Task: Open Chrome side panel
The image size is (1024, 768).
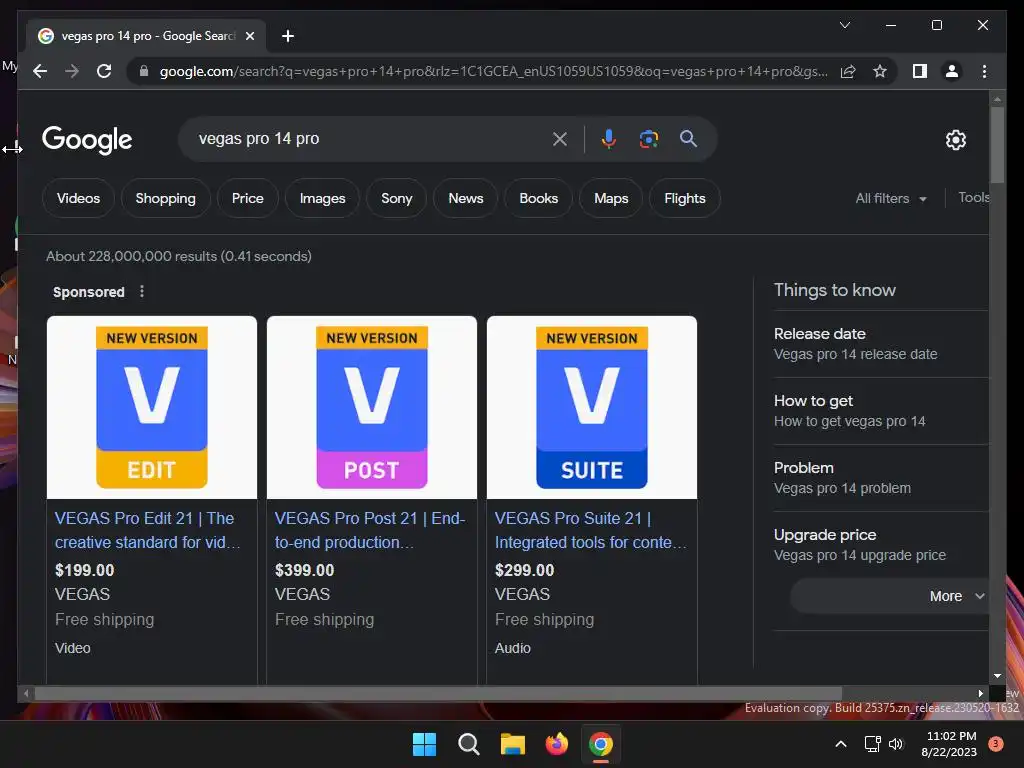Action: coord(920,71)
